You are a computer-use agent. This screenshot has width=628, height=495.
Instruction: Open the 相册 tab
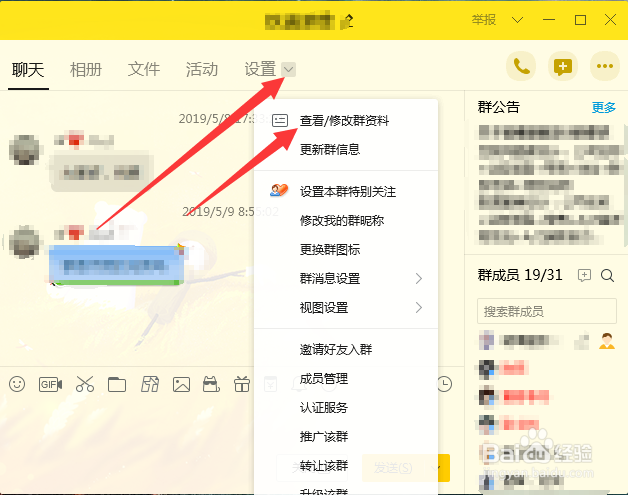tap(86, 70)
